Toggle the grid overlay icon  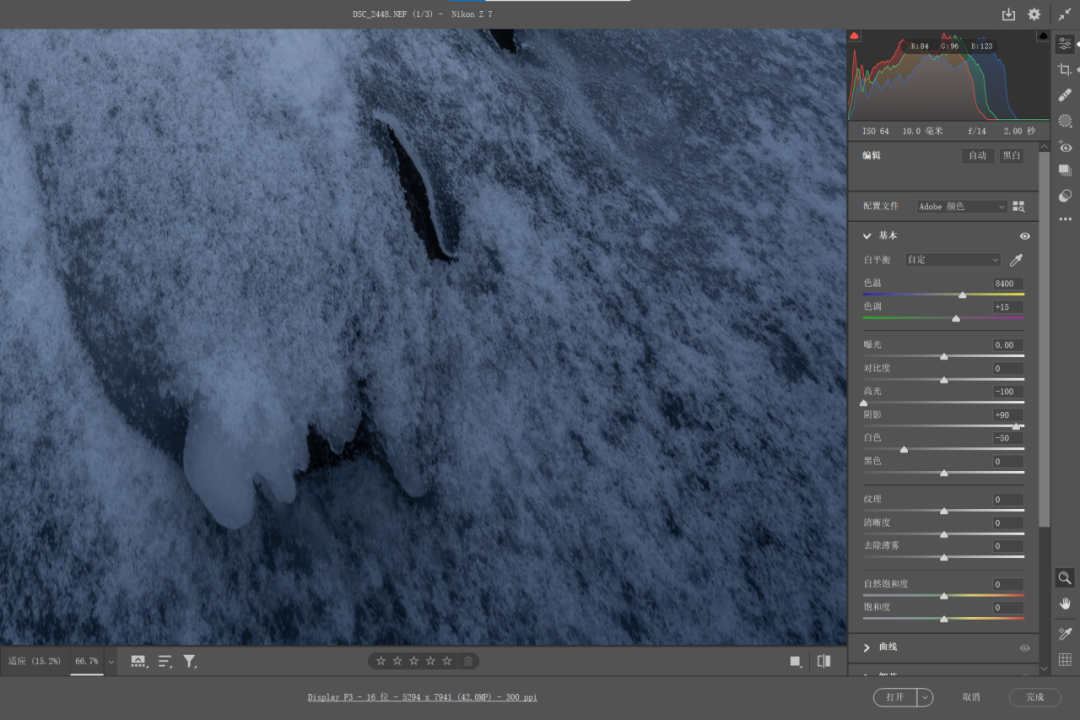[1065, 659]
